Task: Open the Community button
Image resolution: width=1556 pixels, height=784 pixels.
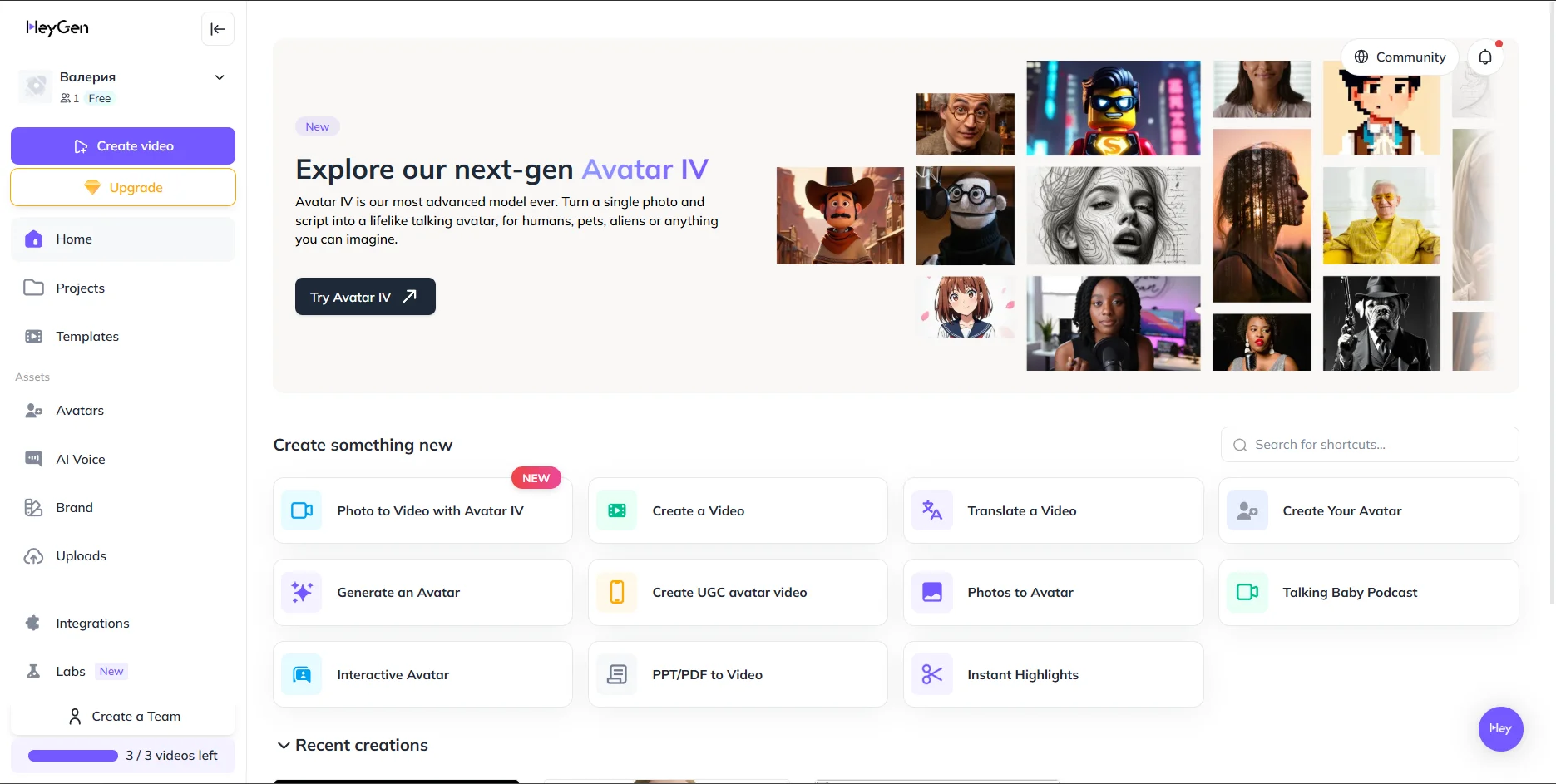Action: [x=1400, y=57]
